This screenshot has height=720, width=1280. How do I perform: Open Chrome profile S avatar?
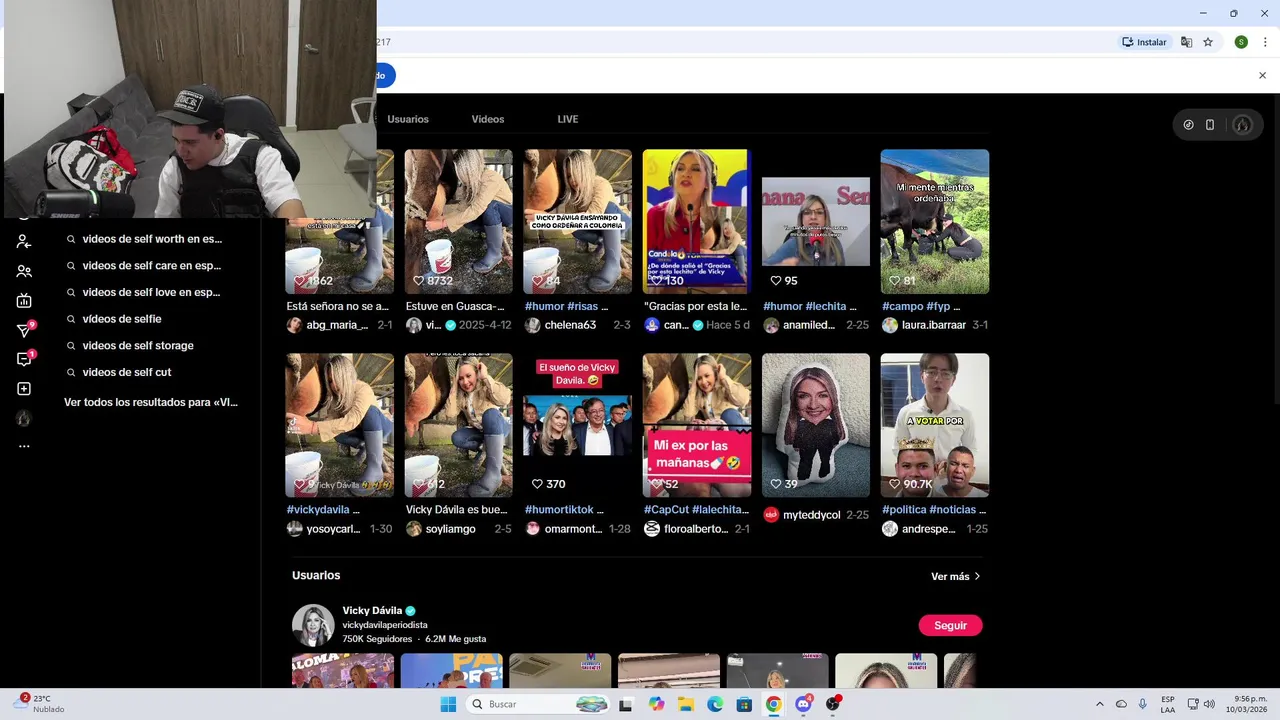click(x=1241, y=42)
